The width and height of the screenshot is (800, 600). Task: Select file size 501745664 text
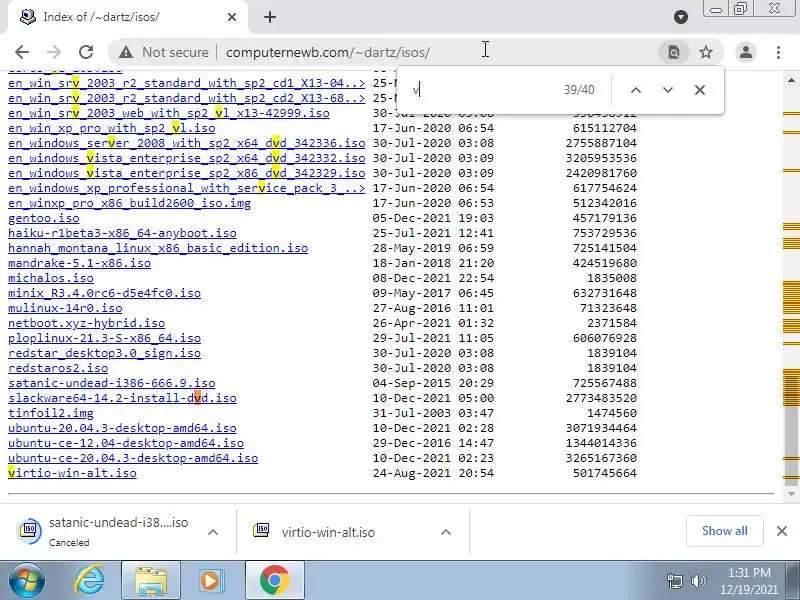point(605,473)
